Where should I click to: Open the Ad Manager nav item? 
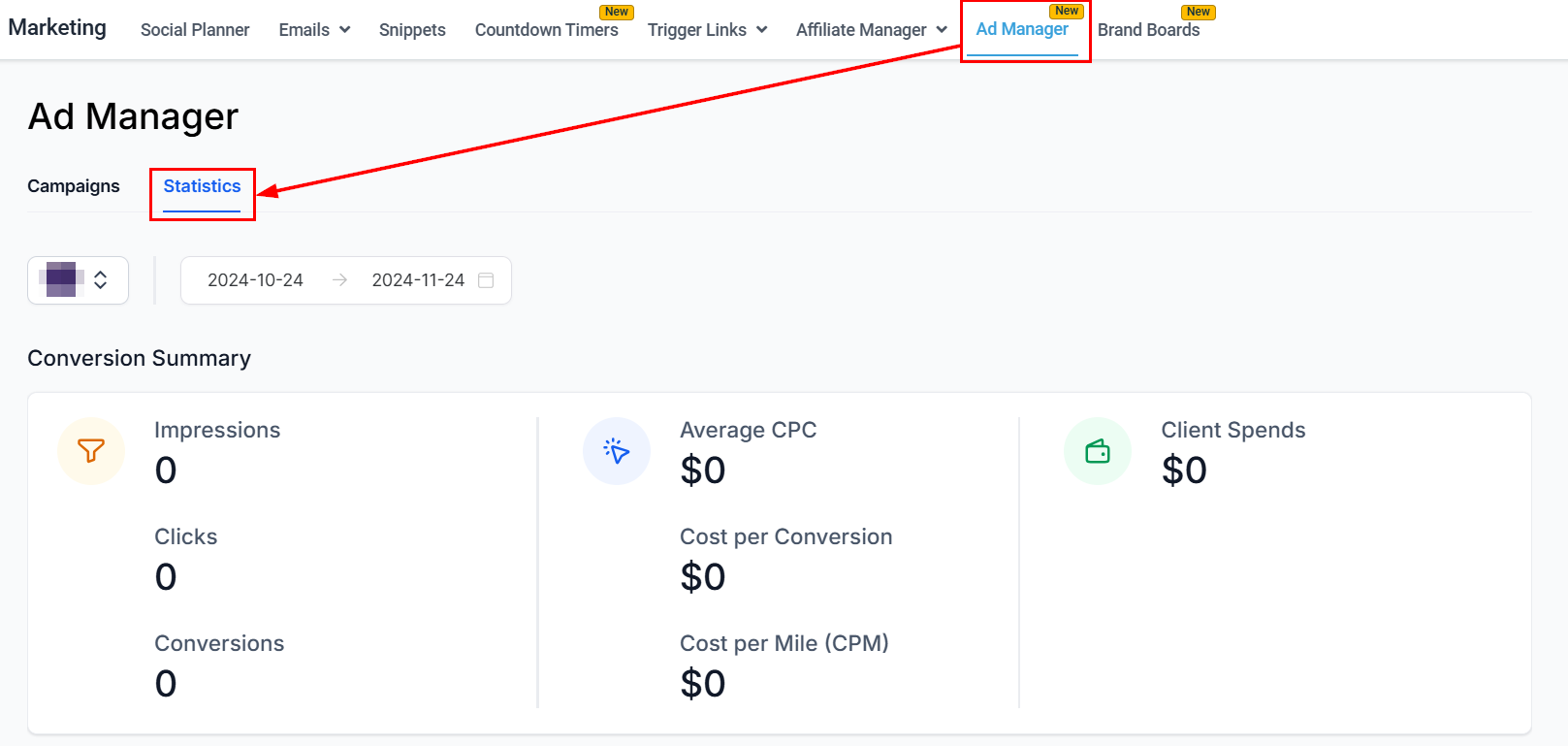[x=1022, y=30]
